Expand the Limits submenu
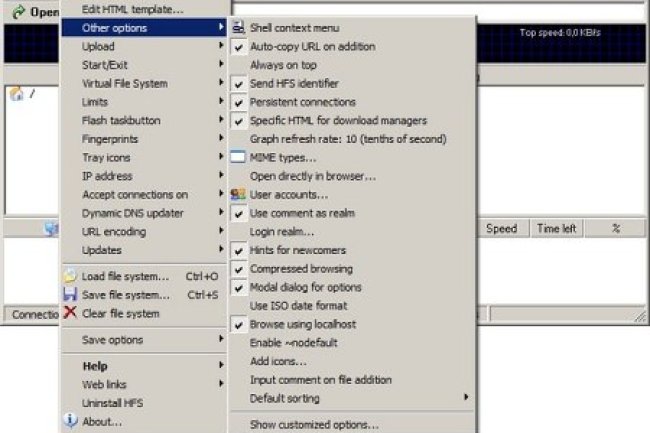The image size is (650, 433). pyautogui.click(x=144, y=102)
